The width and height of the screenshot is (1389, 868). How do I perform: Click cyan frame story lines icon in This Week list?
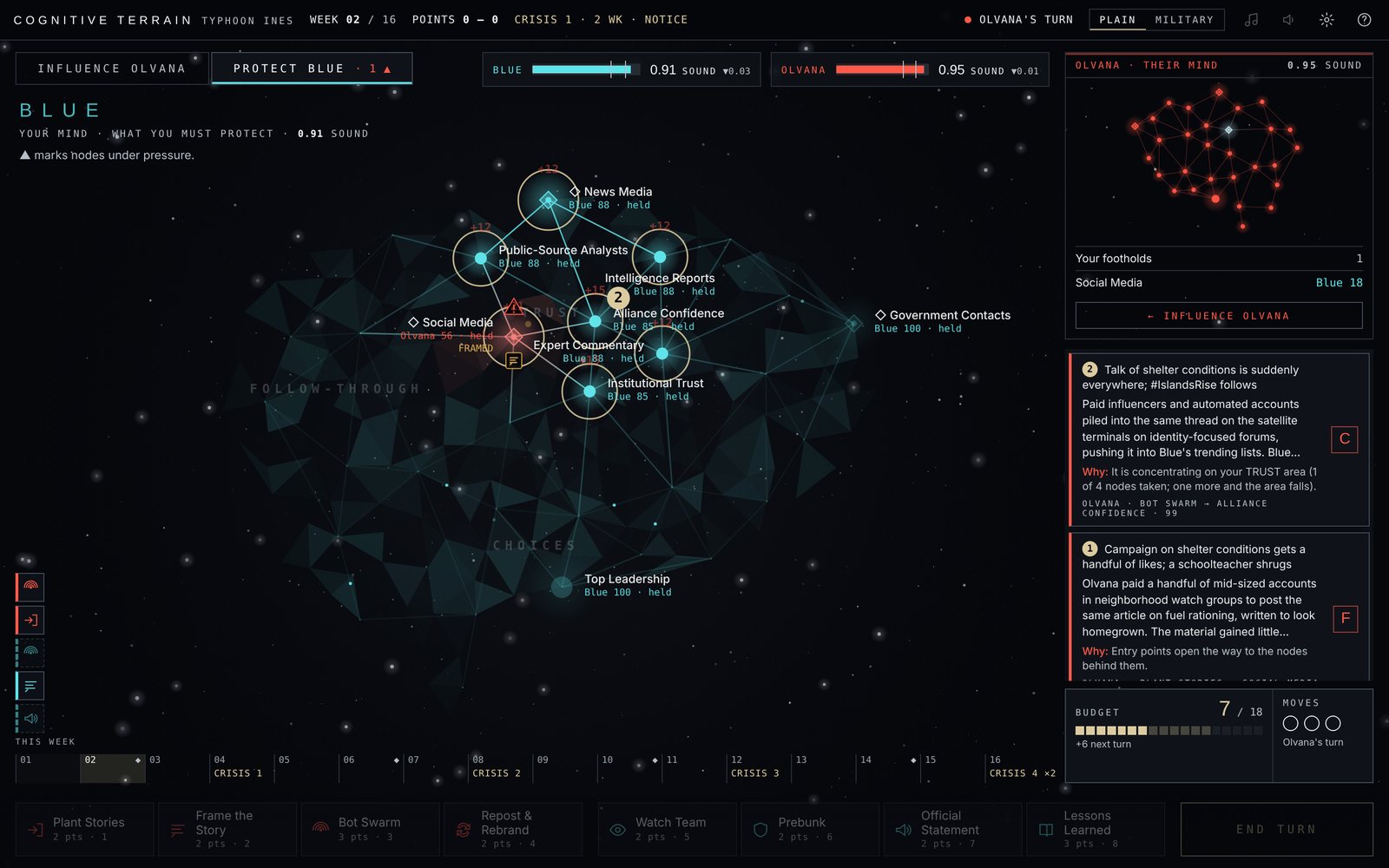coord(30,686)
